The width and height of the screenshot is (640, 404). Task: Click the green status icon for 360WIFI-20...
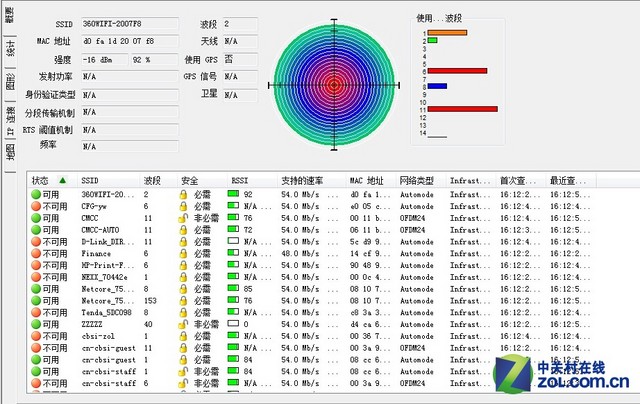[36, 195]
